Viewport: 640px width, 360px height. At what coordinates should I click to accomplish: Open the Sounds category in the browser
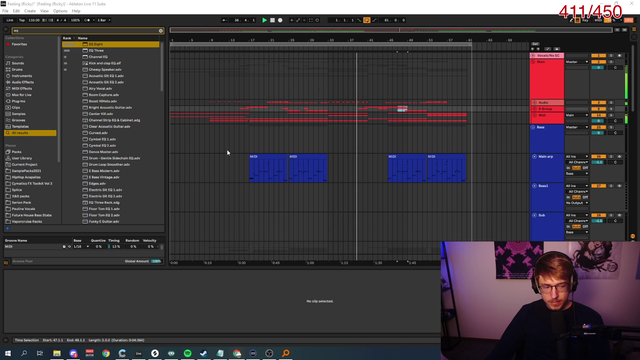click(x=18, y=63)
